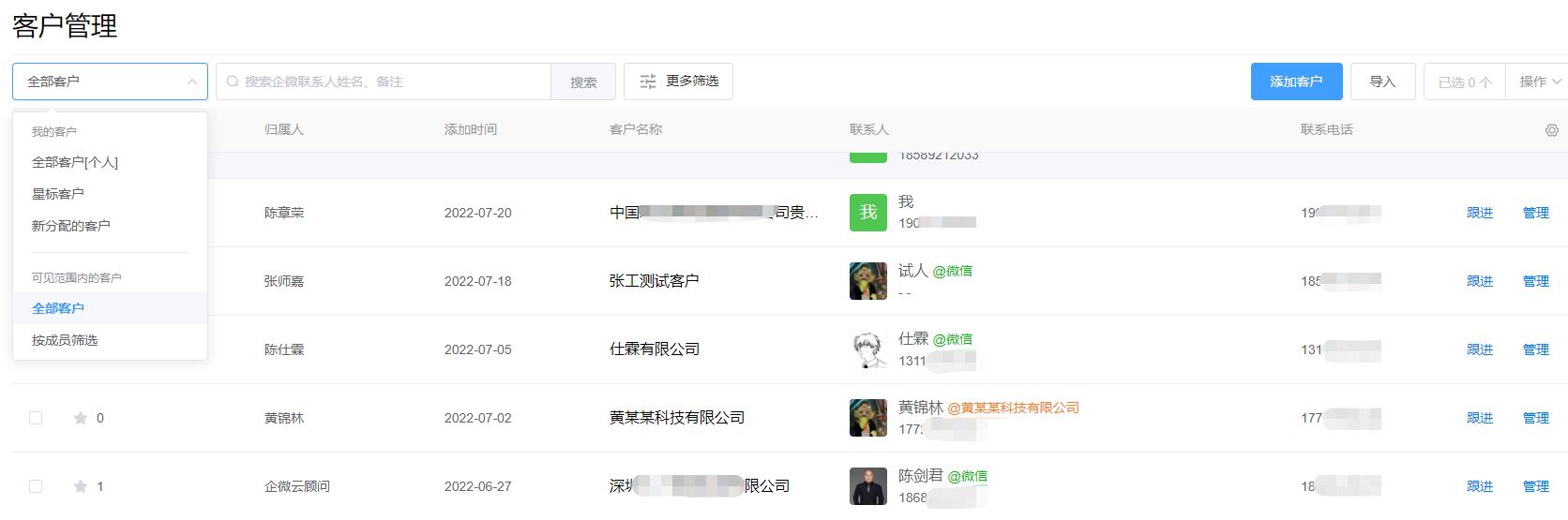Tick the checkbox for 企微云顾问 row

[36, 486]
